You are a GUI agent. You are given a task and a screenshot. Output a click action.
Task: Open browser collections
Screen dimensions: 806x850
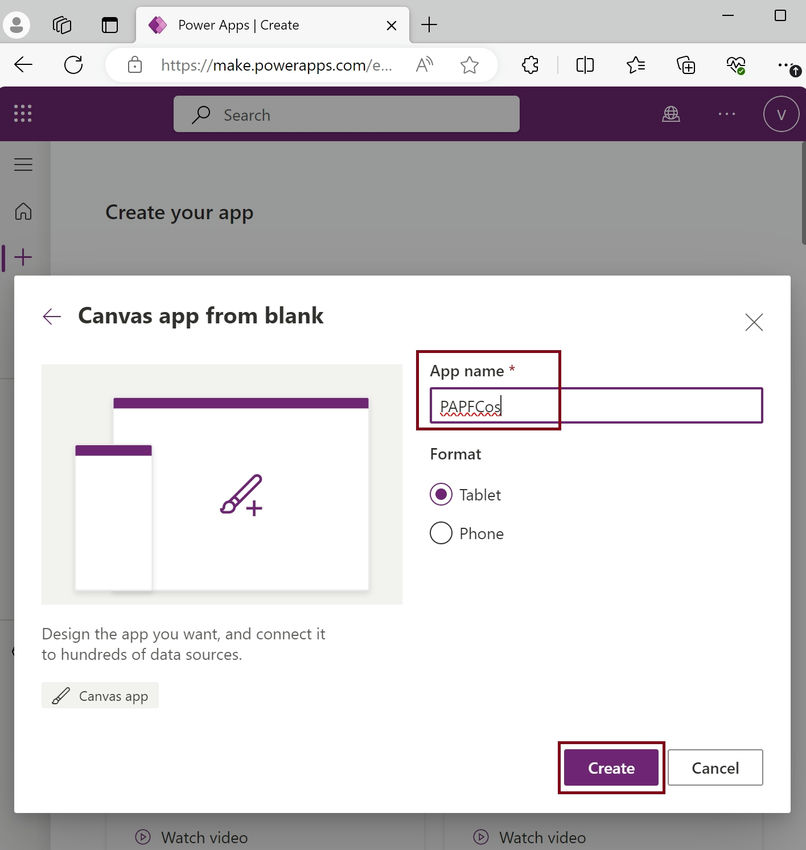point(686,65)
